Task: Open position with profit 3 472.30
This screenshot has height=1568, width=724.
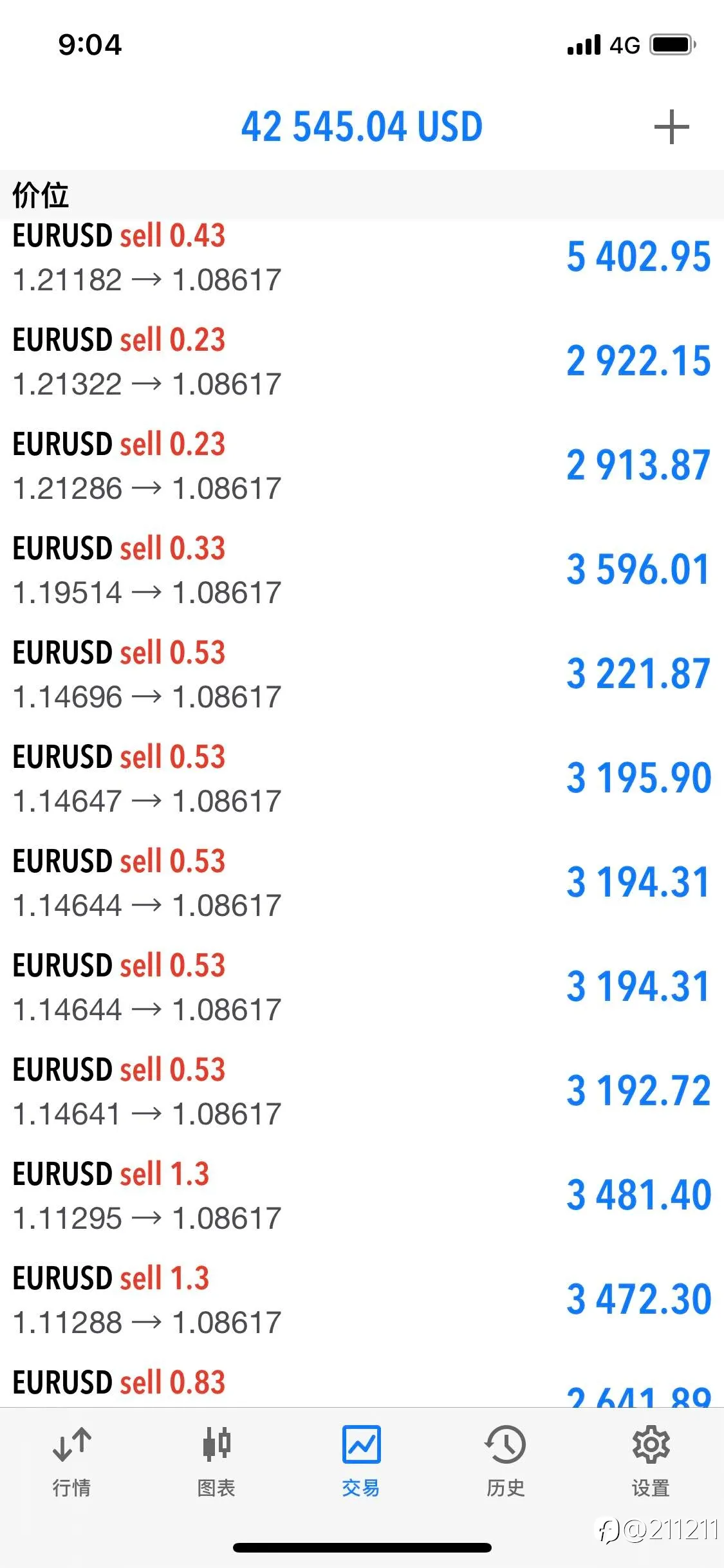Action: 362,1300
